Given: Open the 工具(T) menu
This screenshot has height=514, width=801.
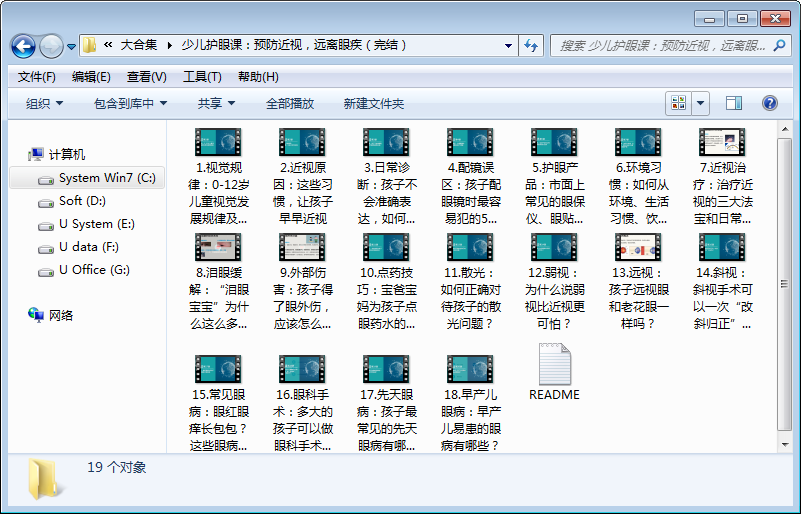Looking at the screenshot, I should (202, 77).
